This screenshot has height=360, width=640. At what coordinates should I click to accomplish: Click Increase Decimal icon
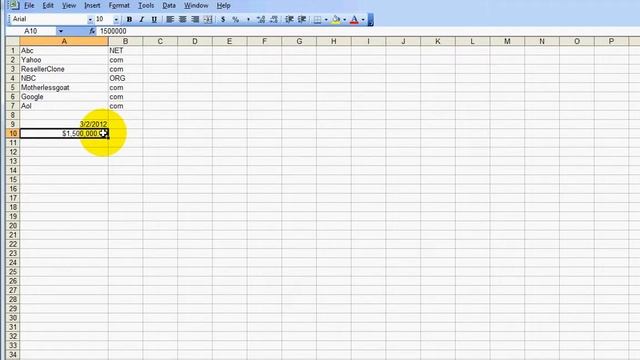[x=261, y=19]
